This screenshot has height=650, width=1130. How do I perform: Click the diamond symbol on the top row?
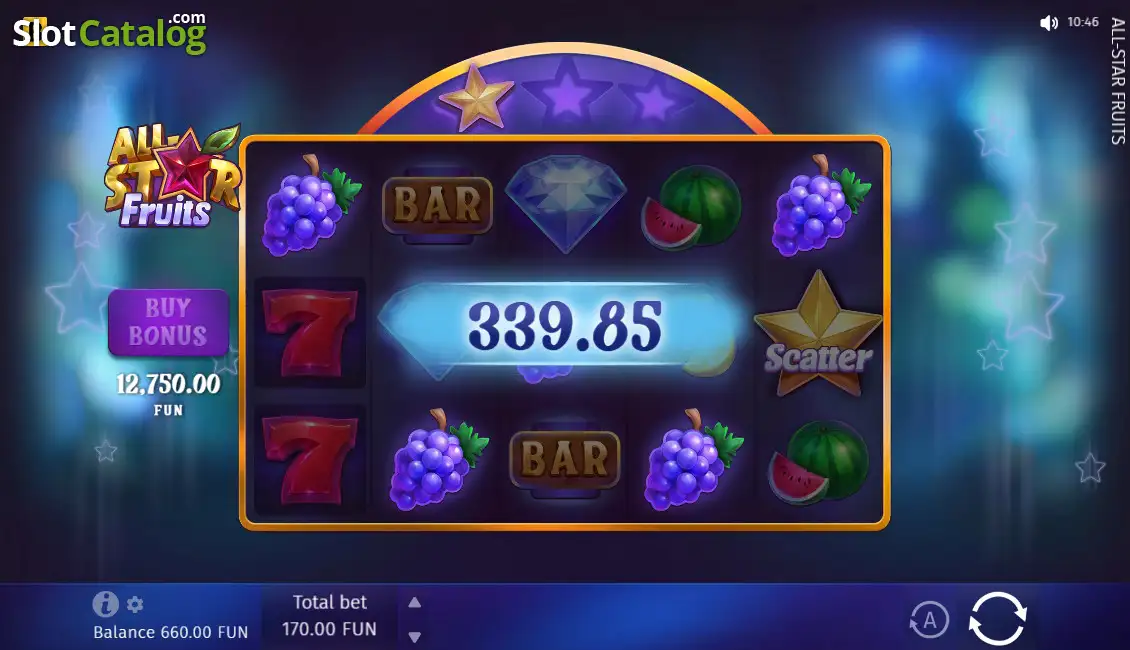tap(566, 203)
